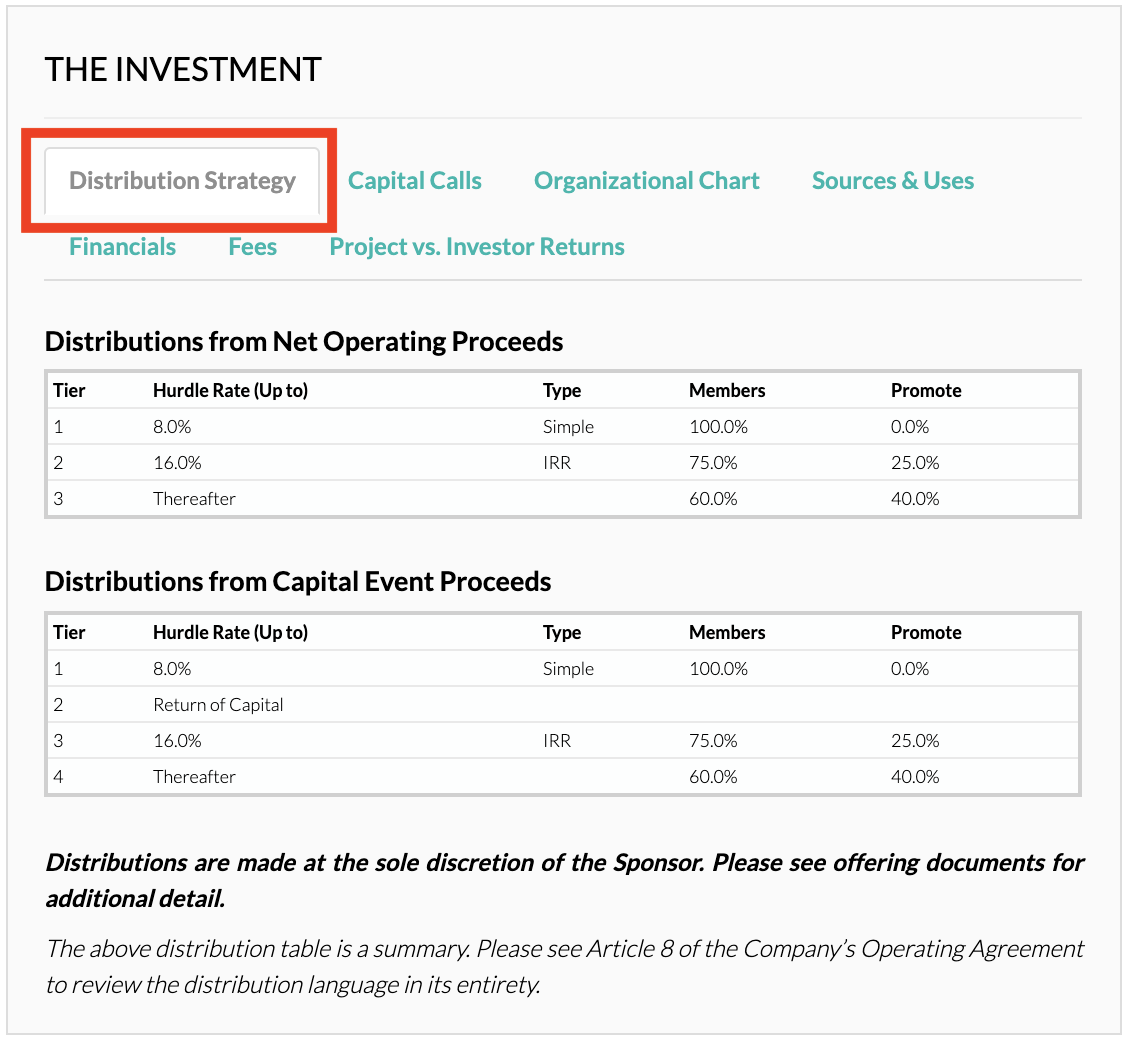The image size is (1126, 1039).
Task: Select the IRR type in Net Operating table
Action: tap(557, 463)
